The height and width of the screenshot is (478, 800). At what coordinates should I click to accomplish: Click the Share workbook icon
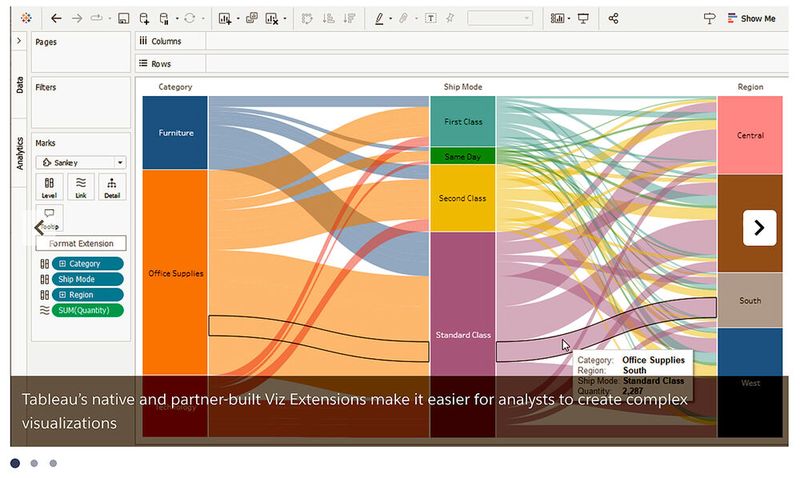[613, 19]
